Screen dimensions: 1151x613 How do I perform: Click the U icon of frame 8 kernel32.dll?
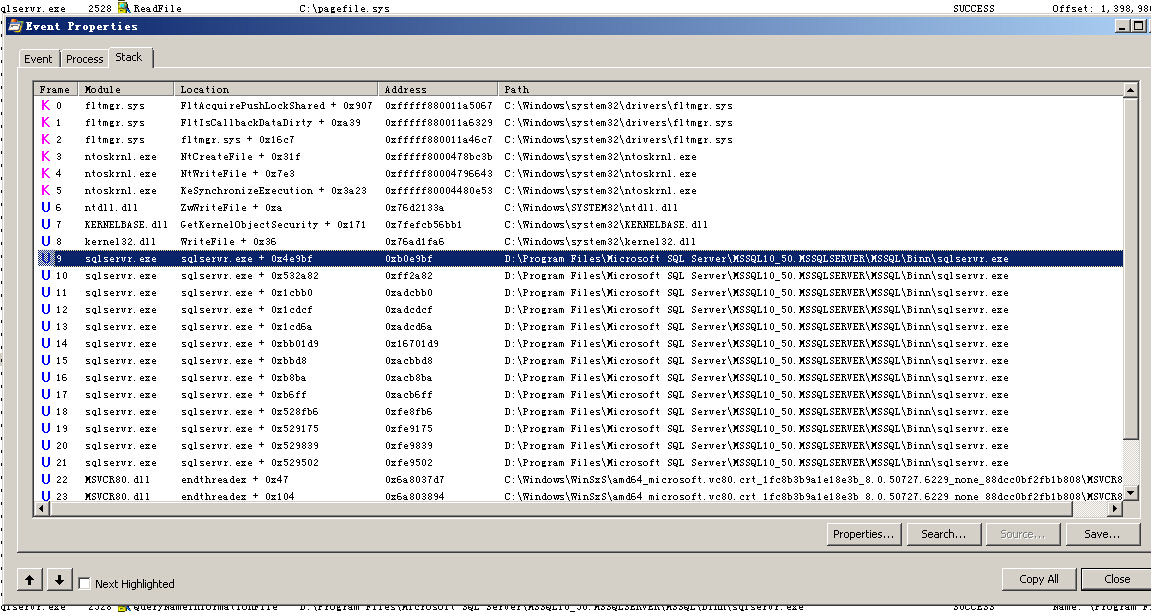[46, 242]
